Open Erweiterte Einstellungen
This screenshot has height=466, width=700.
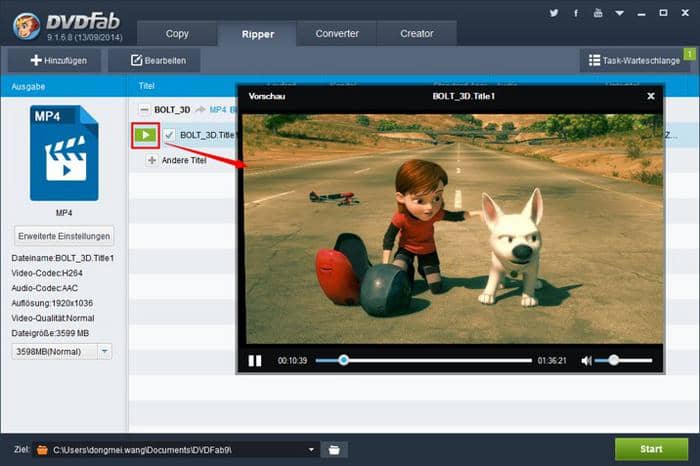64,236
